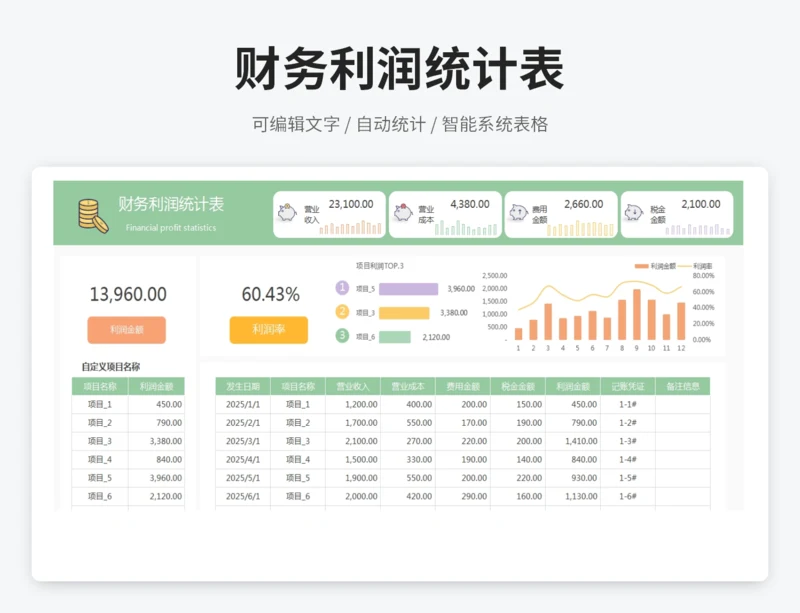Select the 220.00 tax cell for 项目_5
Screen dimensions: 800x613
coord(518,478)
